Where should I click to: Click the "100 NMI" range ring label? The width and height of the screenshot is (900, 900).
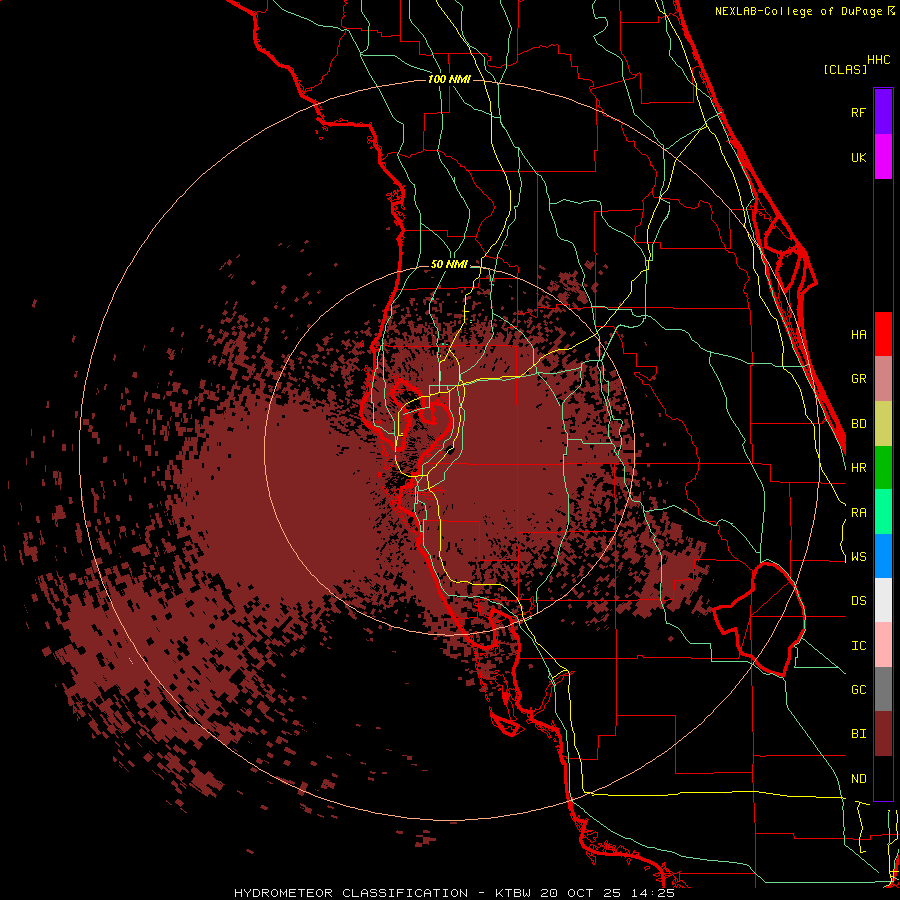point(449,79)
